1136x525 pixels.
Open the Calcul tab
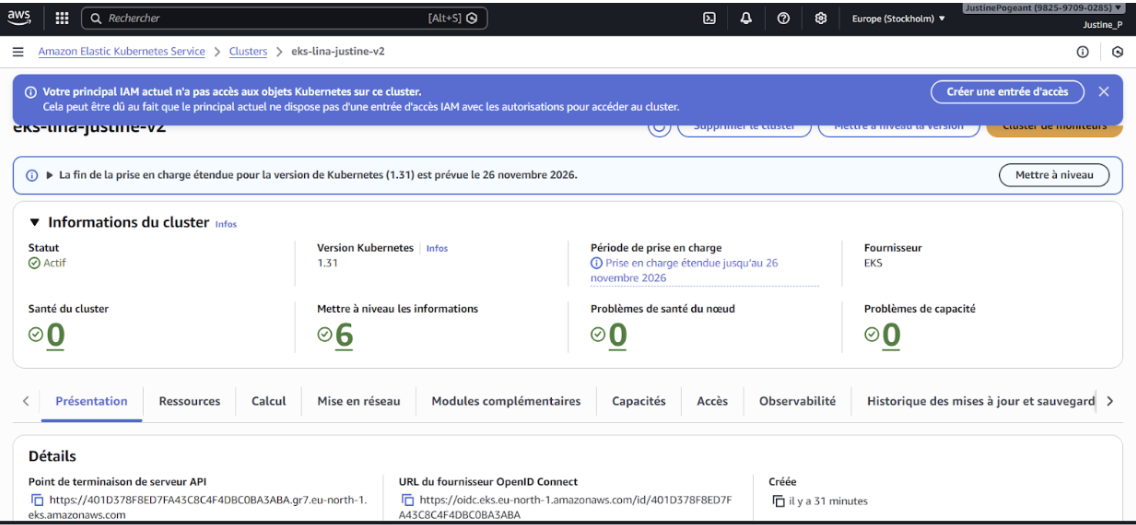pos(269,401)
